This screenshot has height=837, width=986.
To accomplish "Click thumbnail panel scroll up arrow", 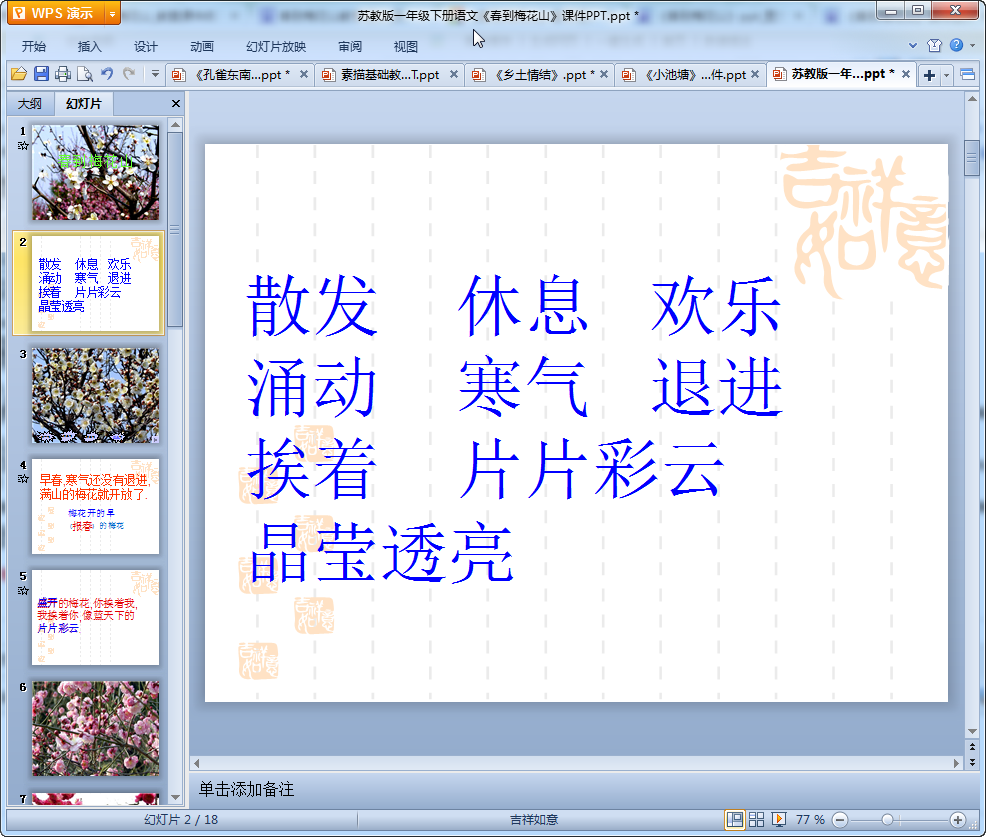I will (x=175, y=125).
